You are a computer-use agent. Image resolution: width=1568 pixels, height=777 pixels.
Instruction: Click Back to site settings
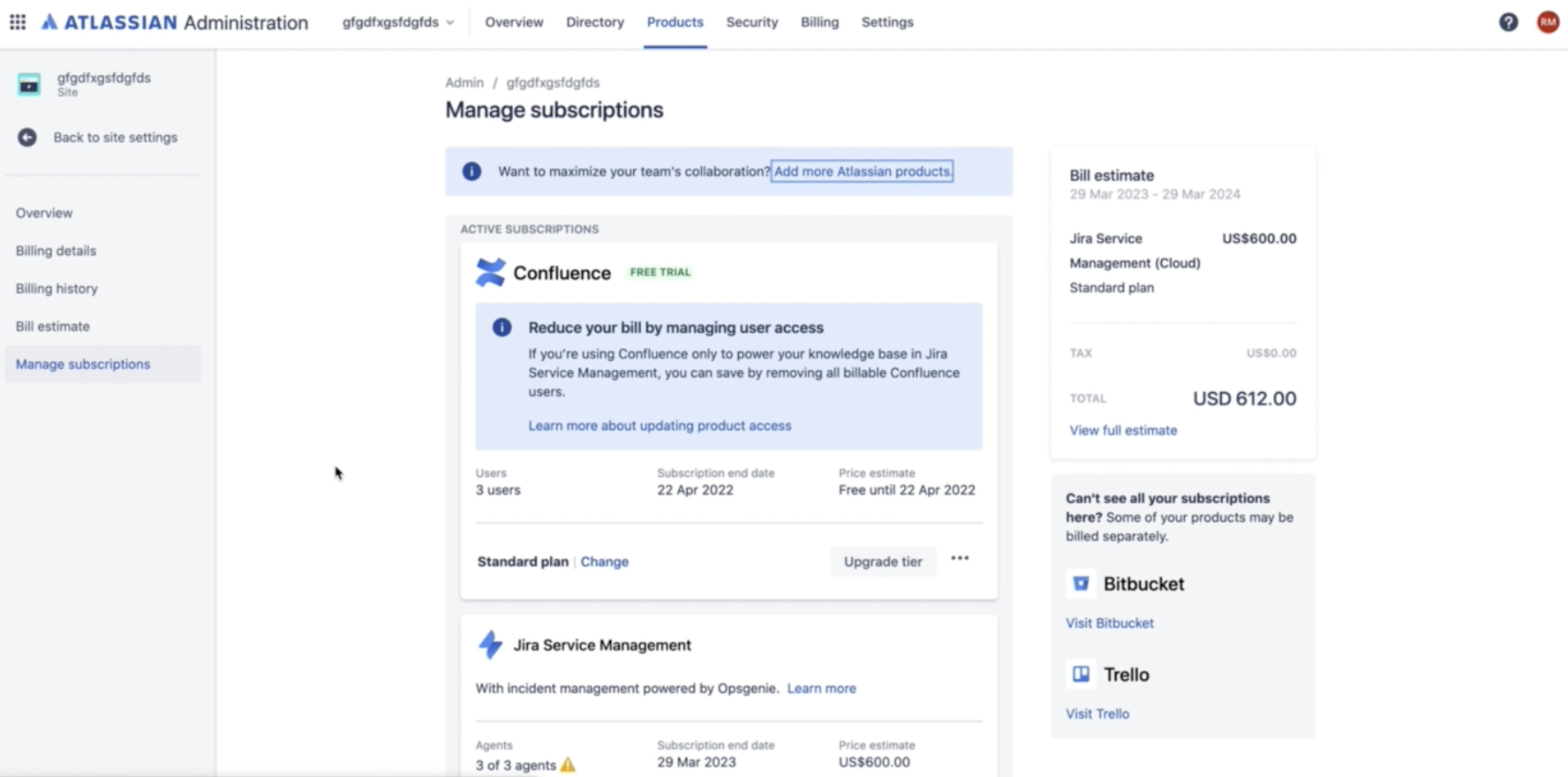tap(115, 137)
